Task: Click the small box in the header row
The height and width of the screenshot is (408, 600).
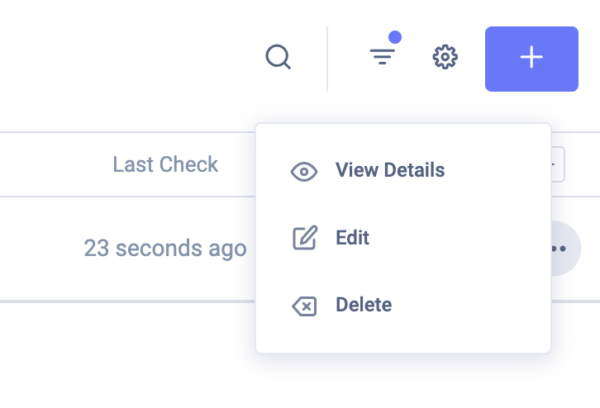Action: point(557,165)
